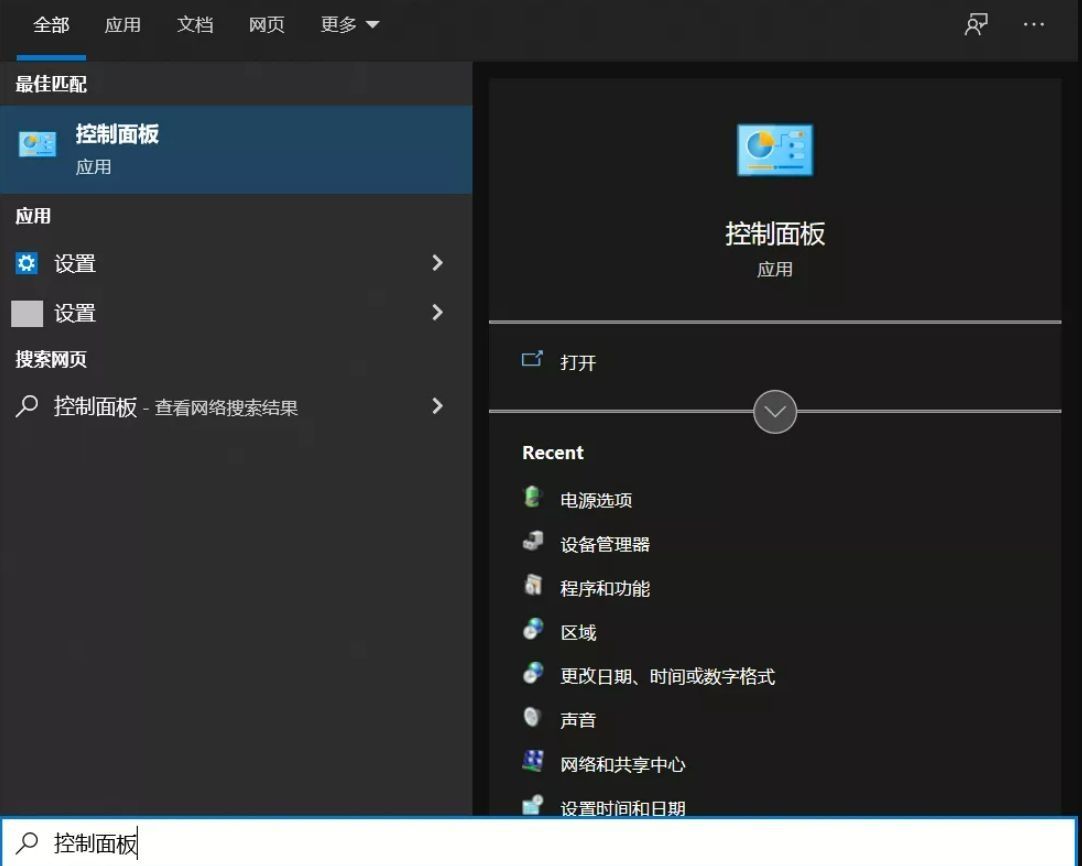Click the 电源选项 battery icon
The height and width of the screenshot is (866, 1082).
[x=532, y=497]
